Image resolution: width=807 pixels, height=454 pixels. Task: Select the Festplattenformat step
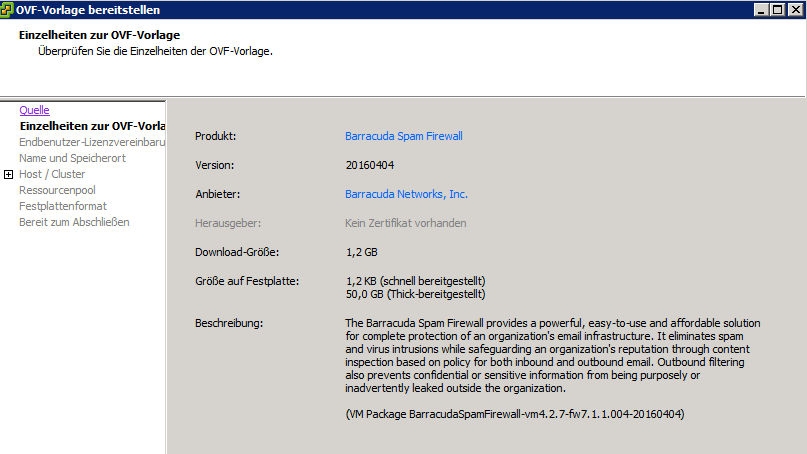(62, 206)
